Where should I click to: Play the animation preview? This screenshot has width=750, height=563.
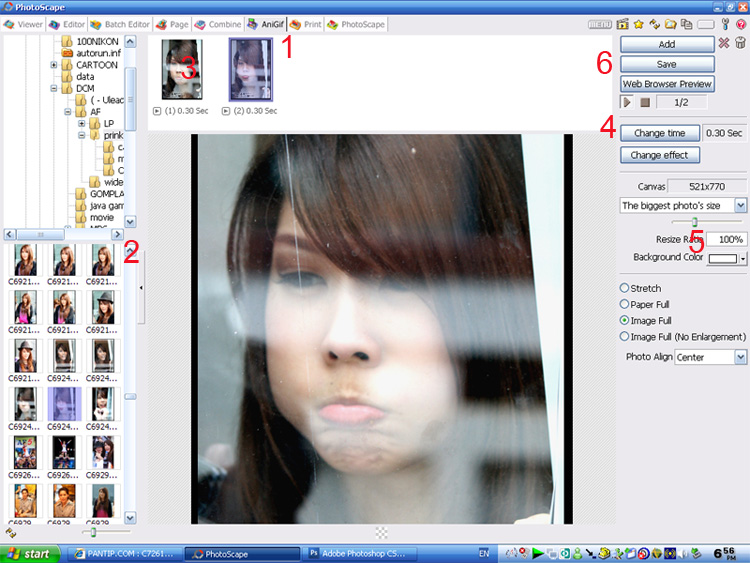click(x=627, y=102)
